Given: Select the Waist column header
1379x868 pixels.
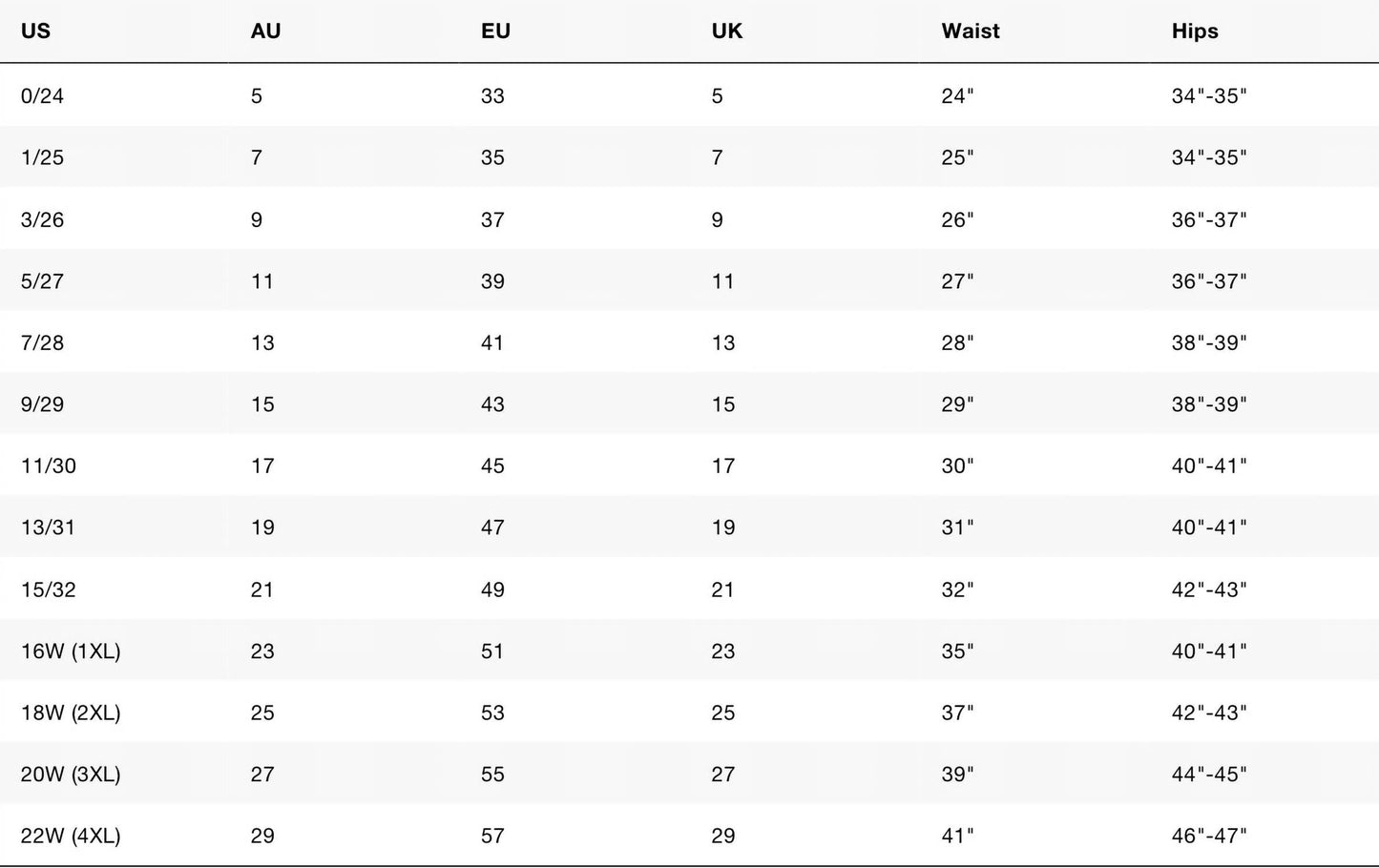Looking at the screenshot, I should (970, 31).
